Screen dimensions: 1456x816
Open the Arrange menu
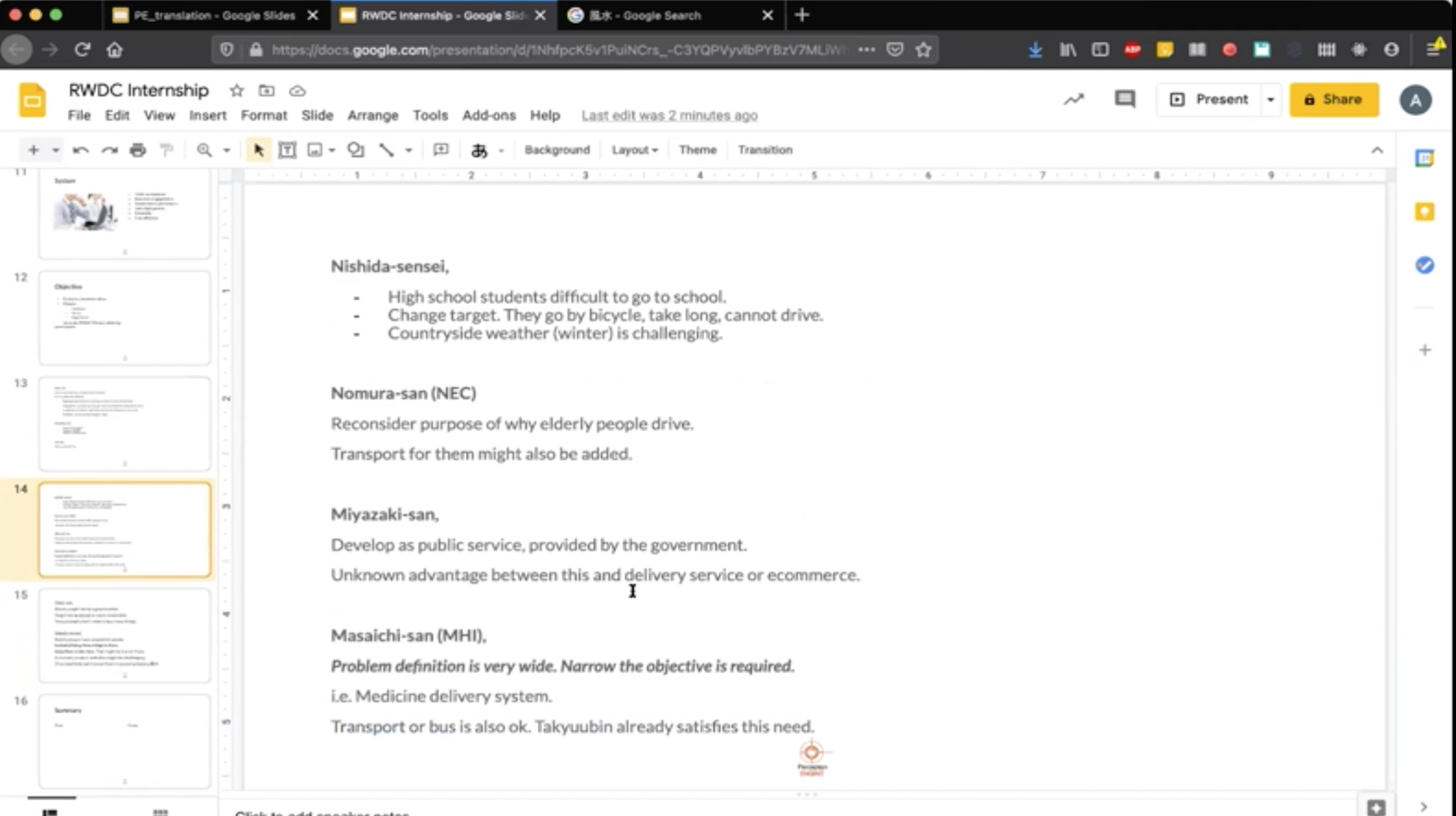(x=372, y=115)
